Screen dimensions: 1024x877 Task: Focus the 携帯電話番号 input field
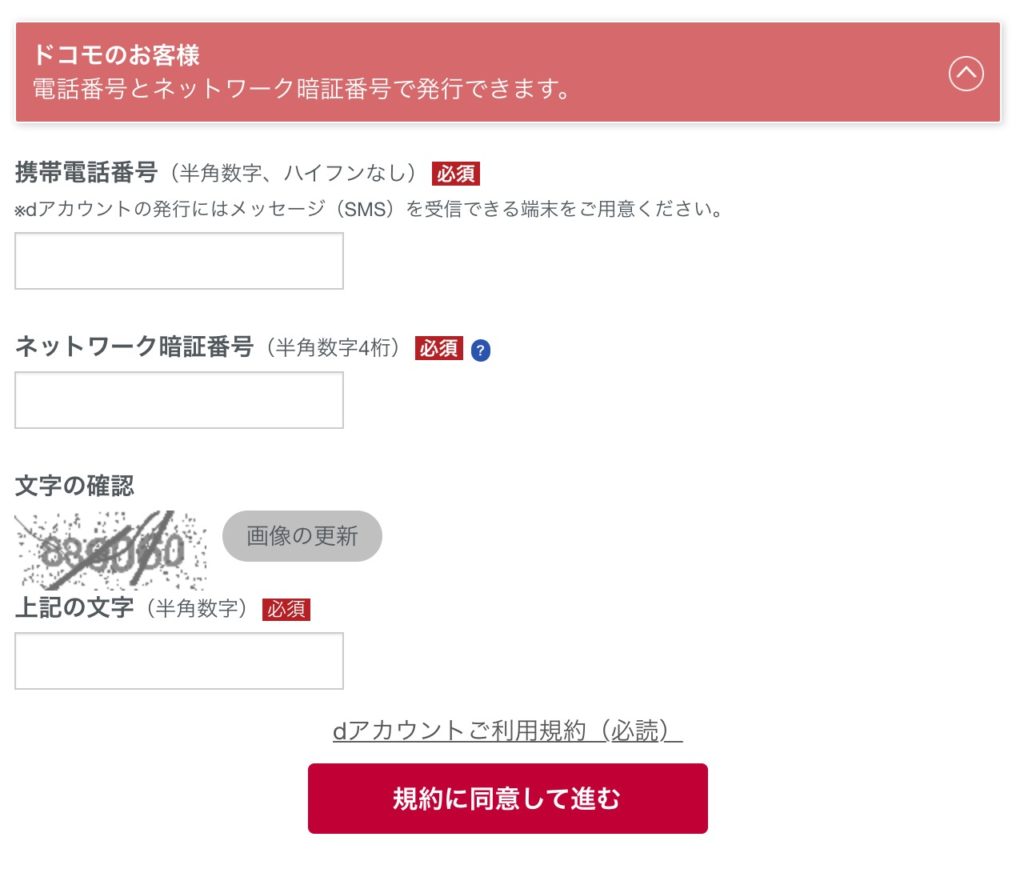coord(179,261)
